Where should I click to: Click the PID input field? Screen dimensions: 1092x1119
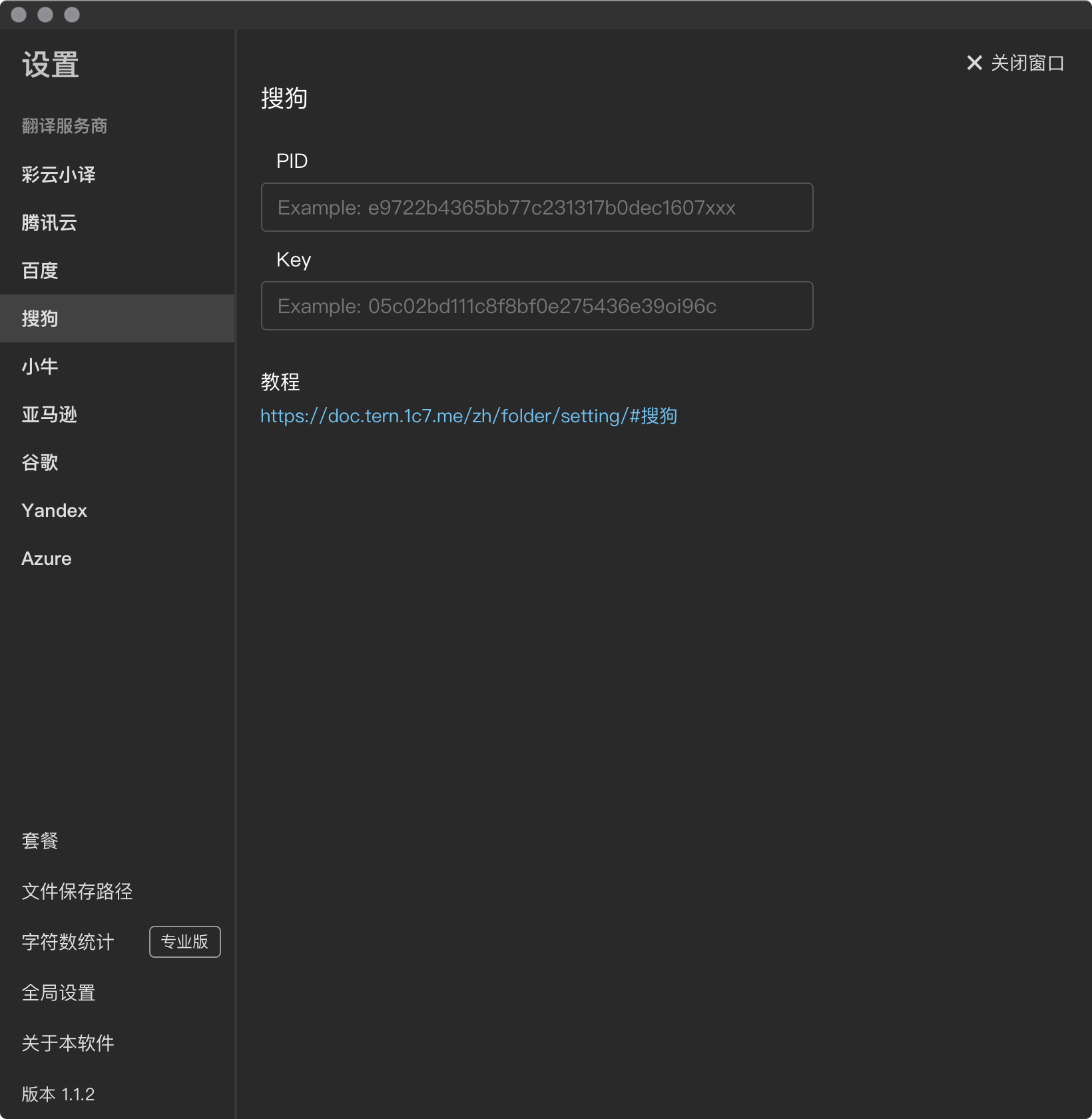[537, 207]
